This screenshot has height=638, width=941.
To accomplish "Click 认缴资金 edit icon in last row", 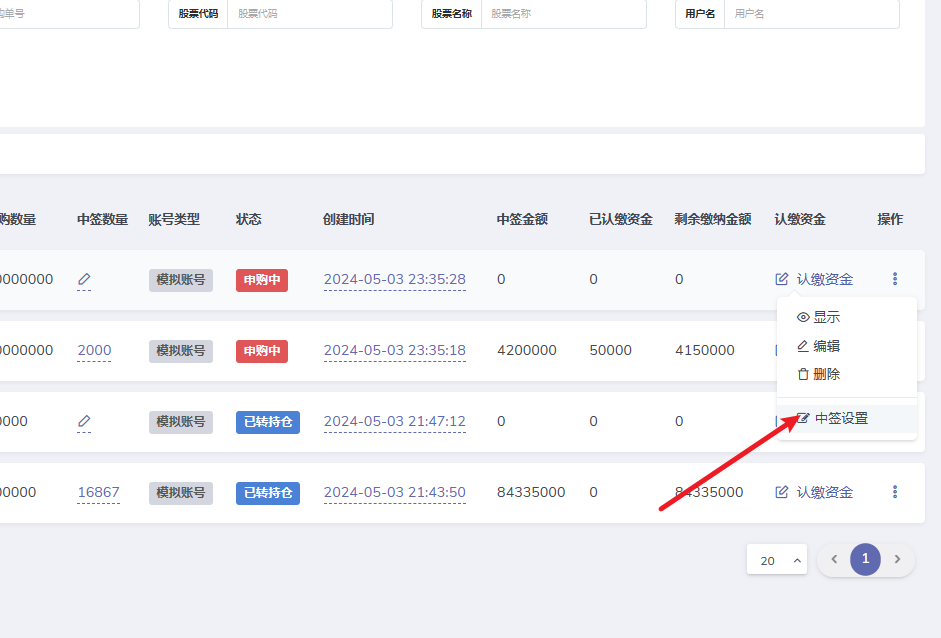I will point(782,492).
